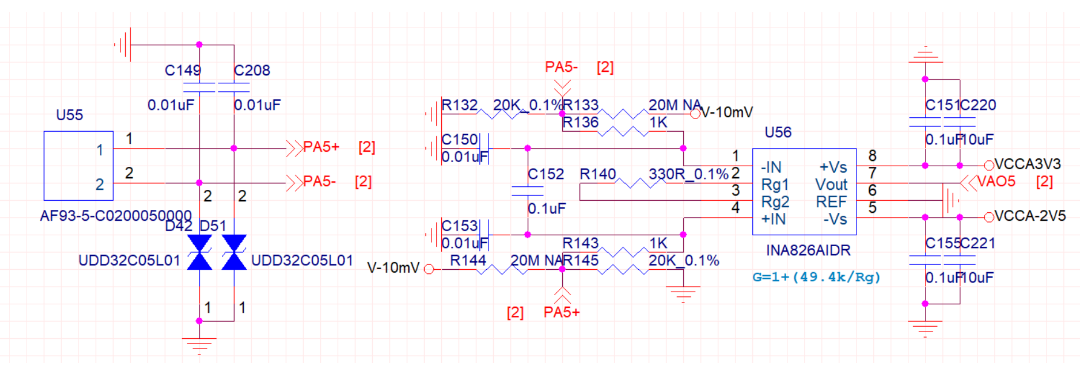Click the 'C149' capacitor designator
This screenshot has width=1080, height=367.
(183, 70)
